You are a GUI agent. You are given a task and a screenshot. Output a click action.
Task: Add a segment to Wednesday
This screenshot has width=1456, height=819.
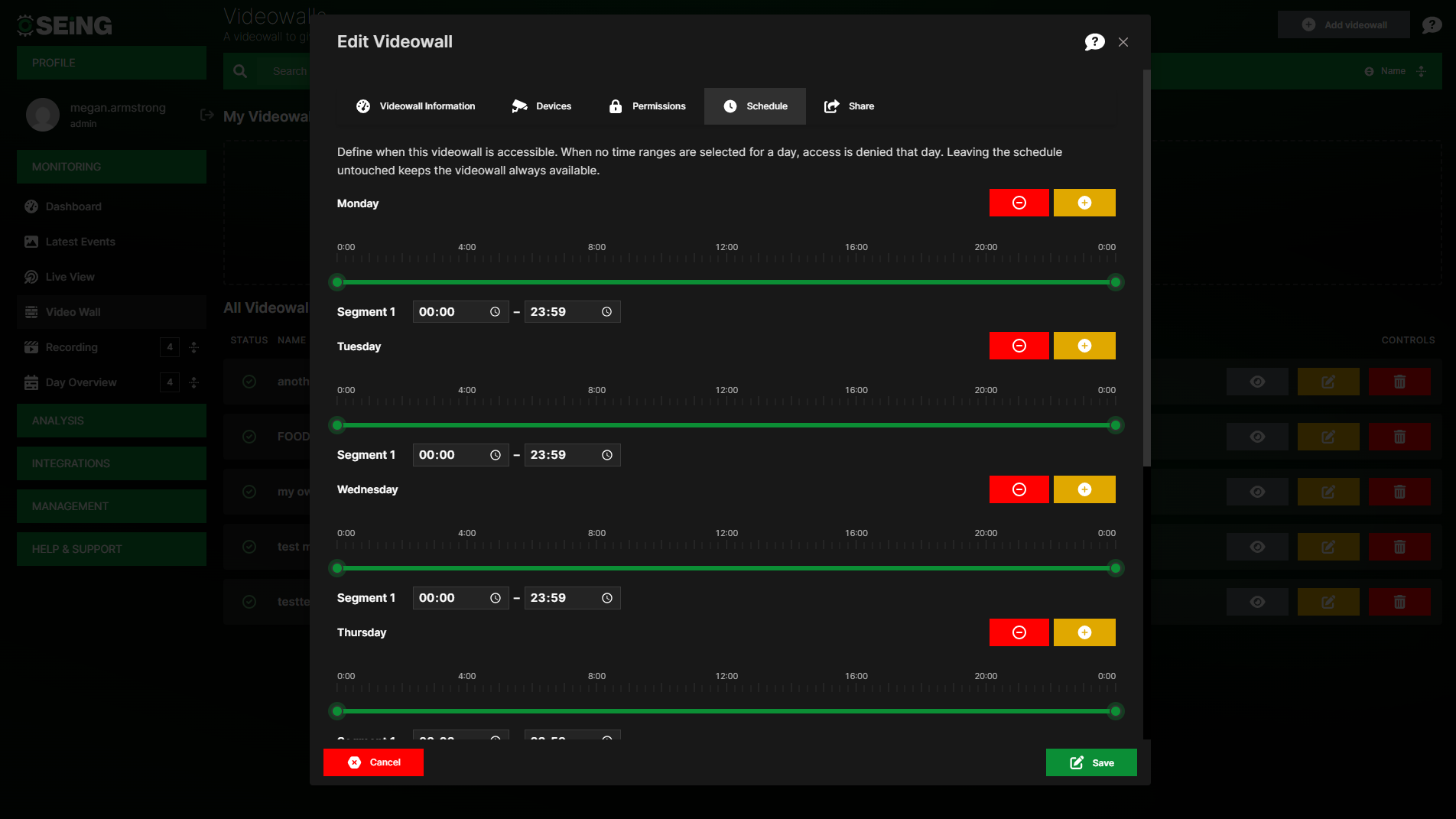[1084, 489]
